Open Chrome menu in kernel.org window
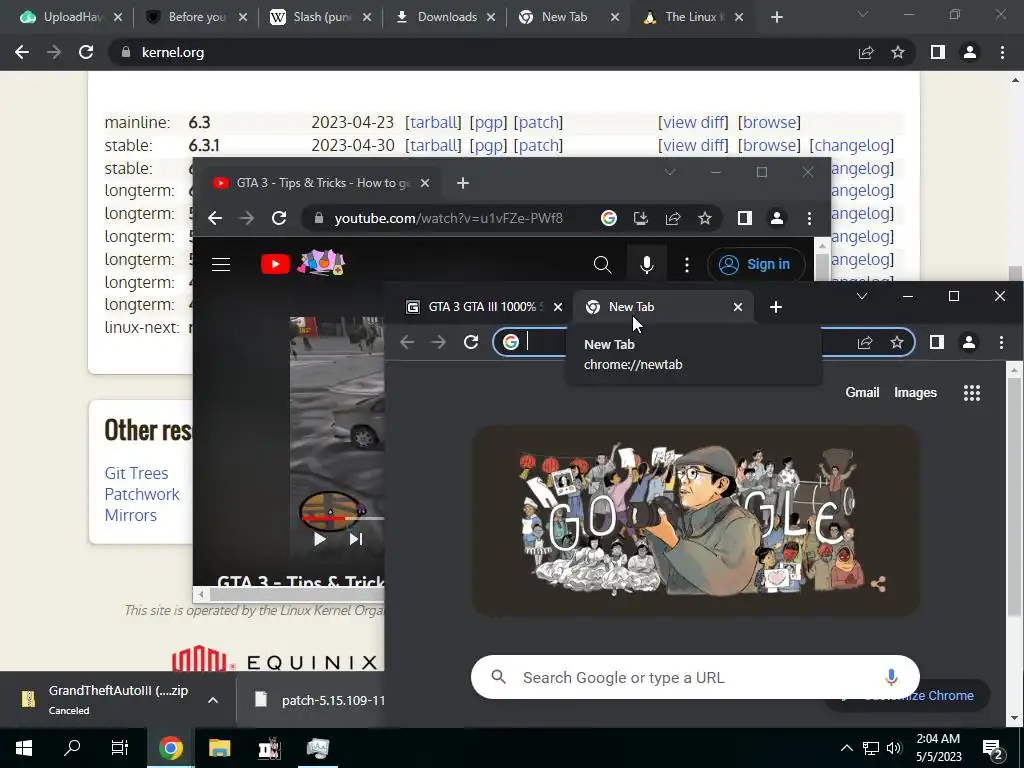This screenshot has height=768, width=1024. [1002, 52]
